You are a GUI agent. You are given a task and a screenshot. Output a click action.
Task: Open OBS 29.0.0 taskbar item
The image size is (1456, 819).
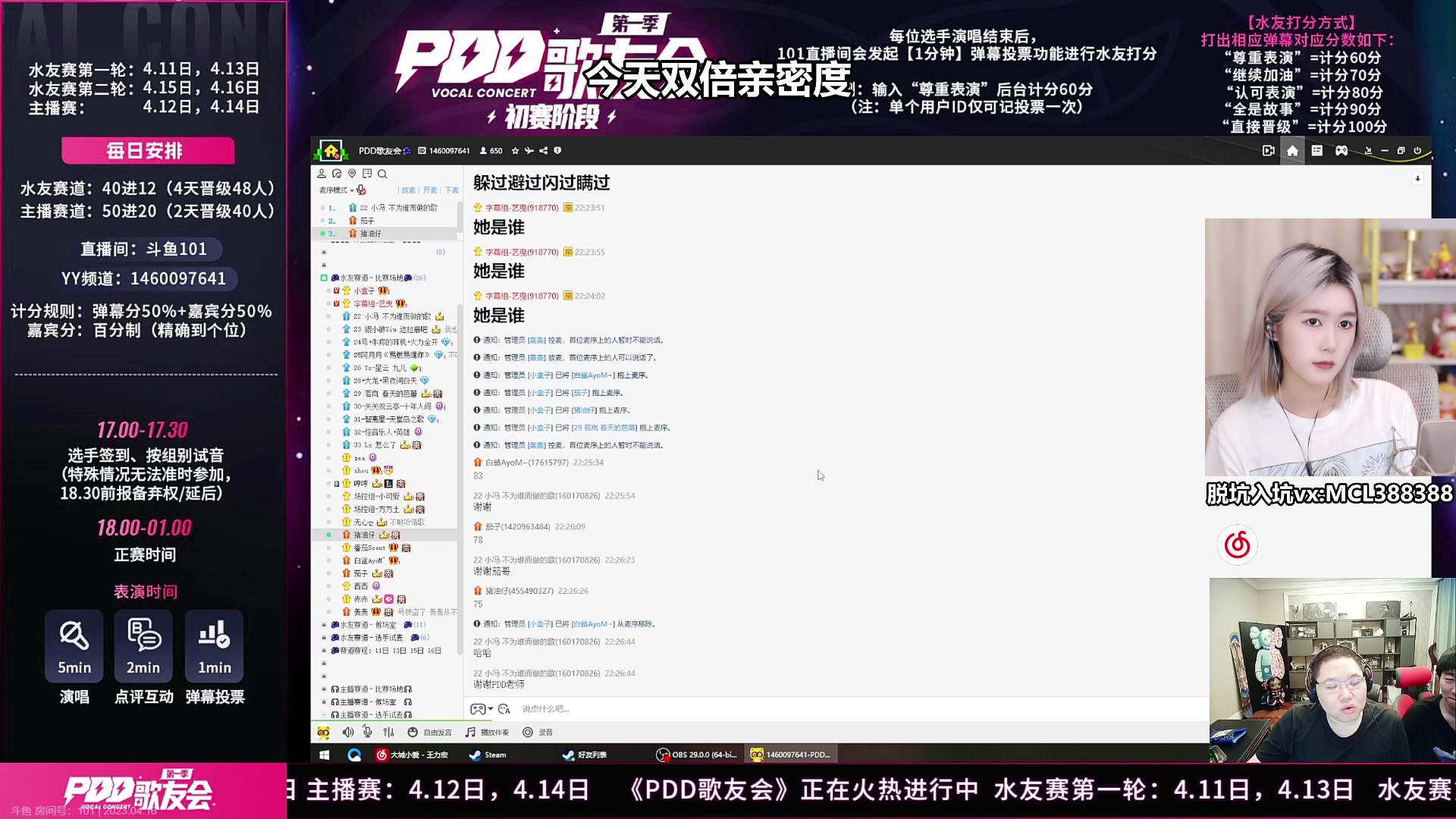(x=697, y=755)
